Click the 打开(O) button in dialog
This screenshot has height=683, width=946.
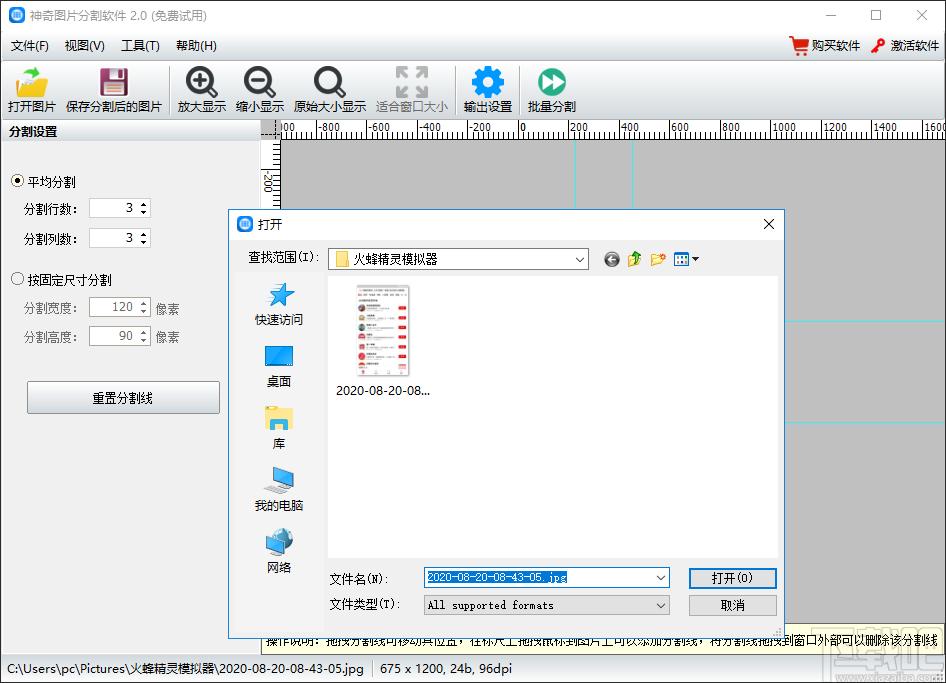pos(732,578)
